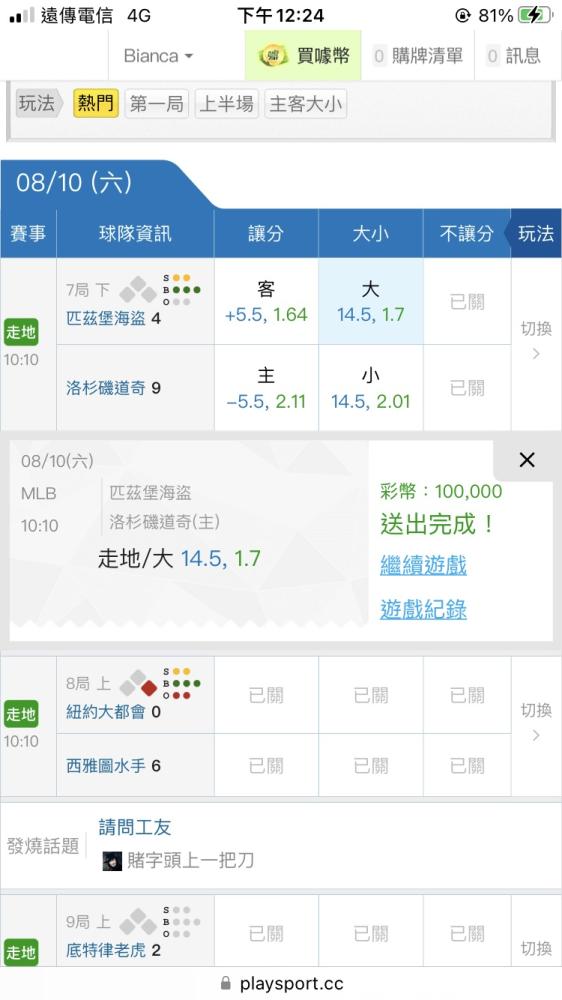Pick 小 14.5, 2.01 under bet
The image size is (562, 1000).
pos(371,388)
